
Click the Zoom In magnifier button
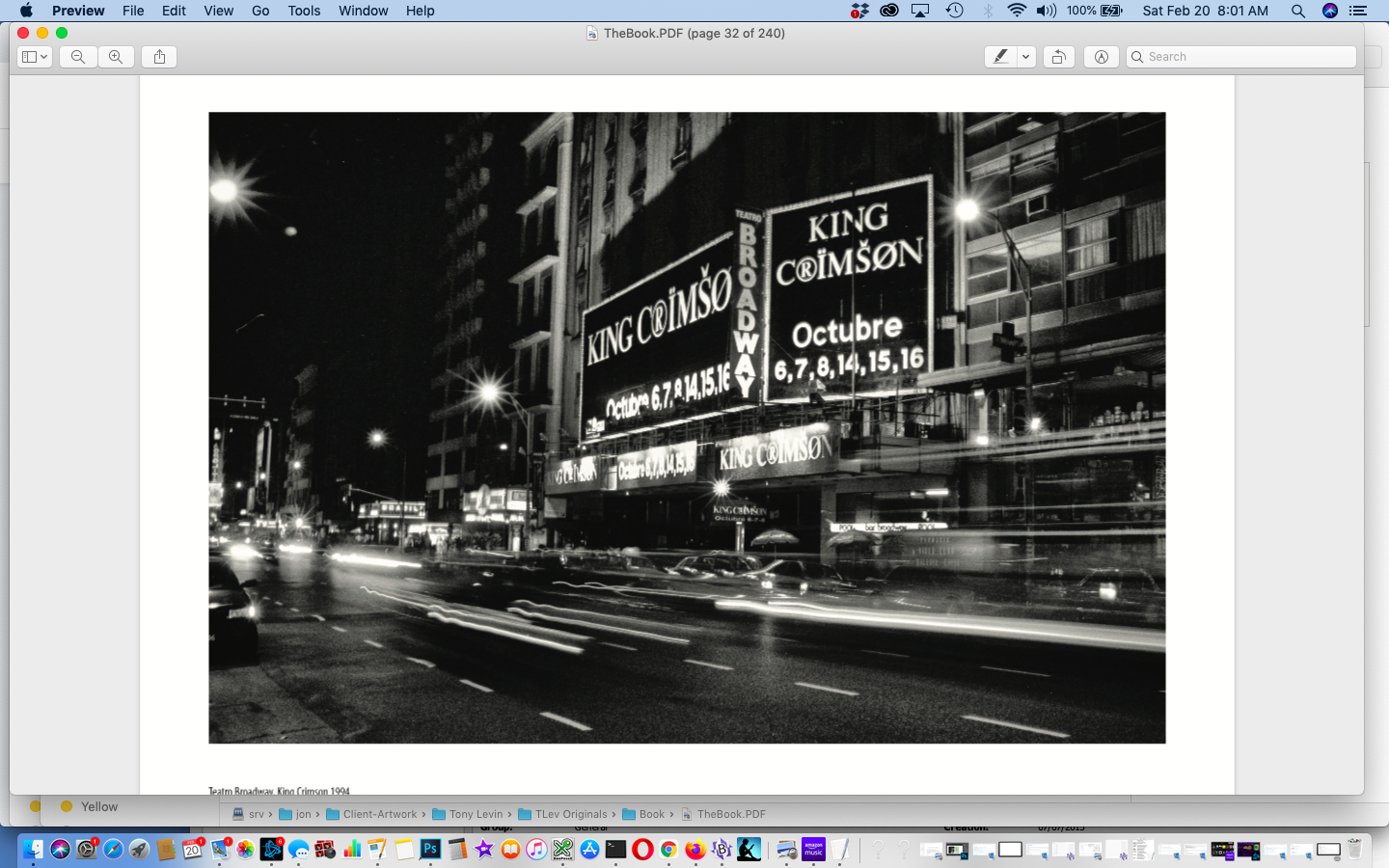116,57
